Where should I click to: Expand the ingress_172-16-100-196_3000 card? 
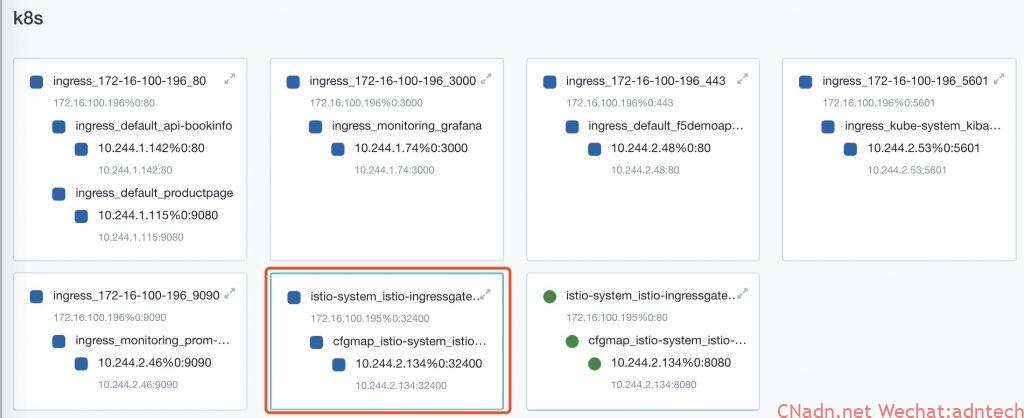486,78
